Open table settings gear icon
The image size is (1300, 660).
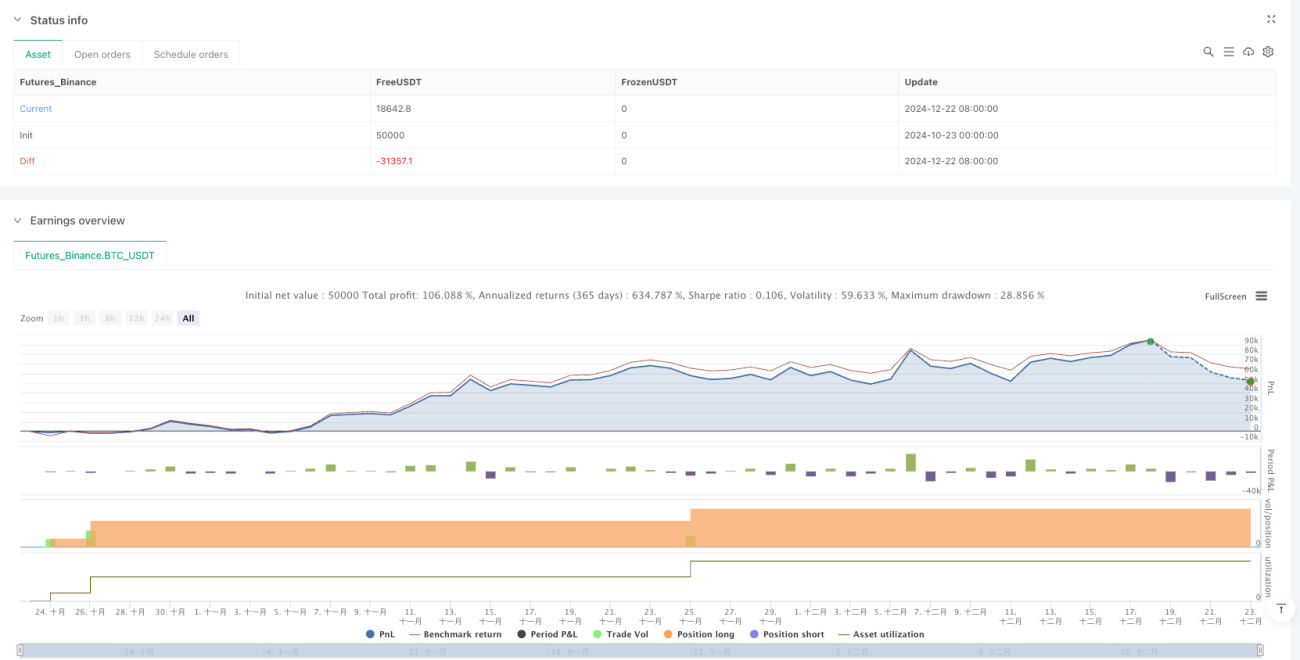(1268, 52)
